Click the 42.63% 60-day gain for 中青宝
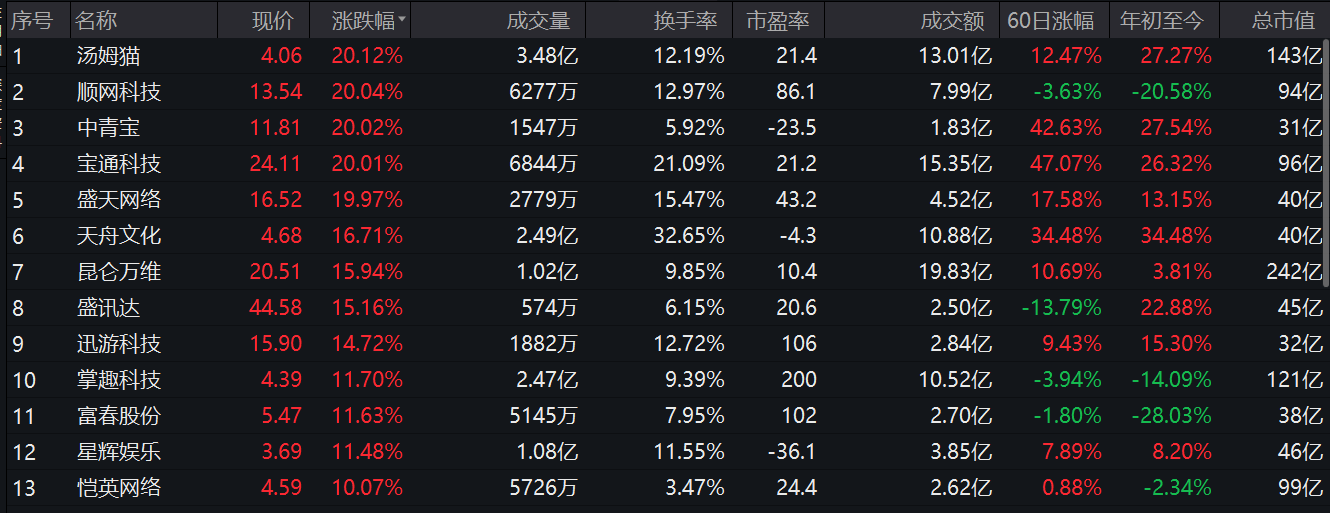Image resolution: width=1330 pixels, height=513 pixels. point(1066,128)
